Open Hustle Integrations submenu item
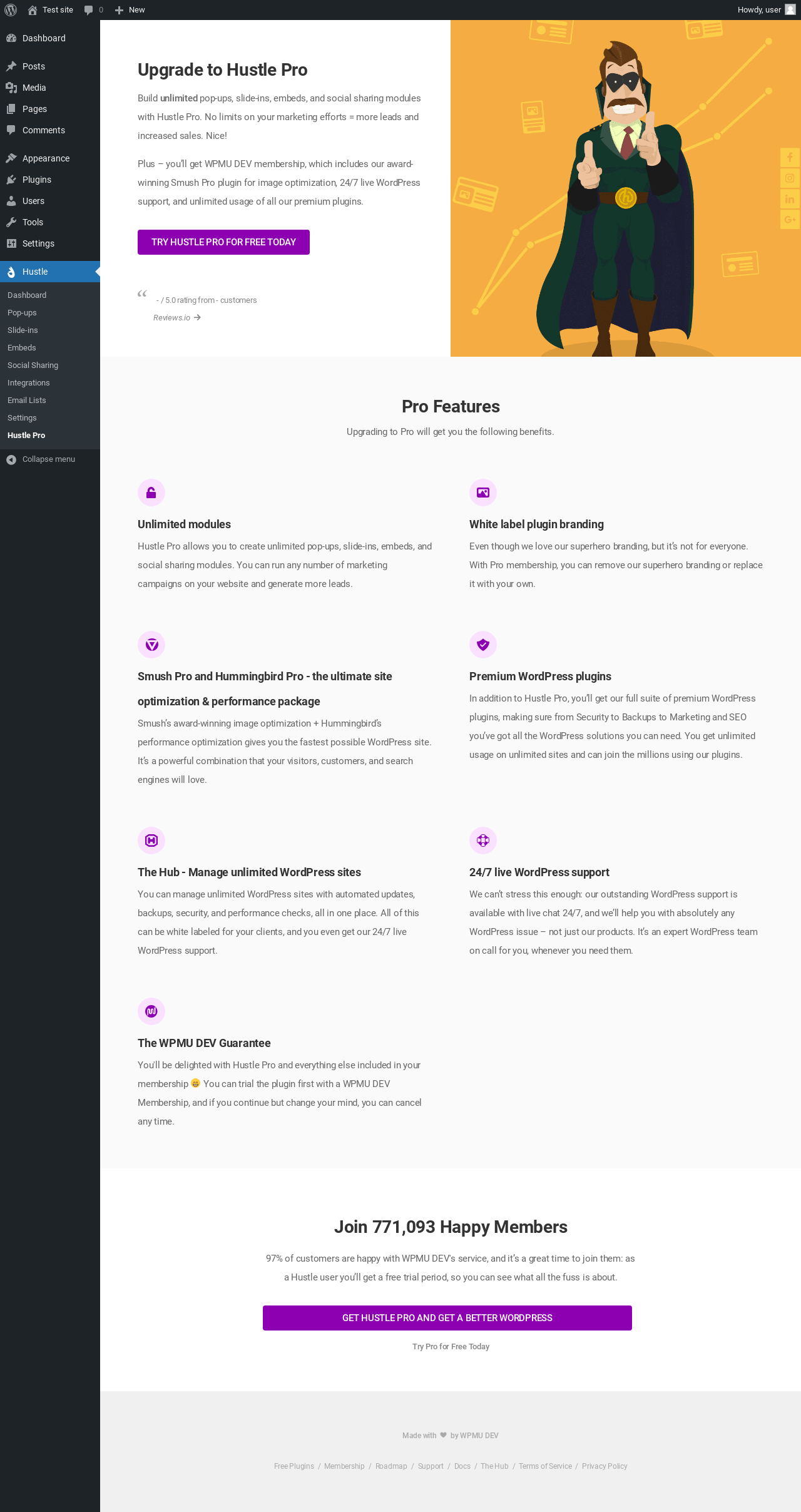The height and width of the screenshot is (1512, 801). pos(28,383)
